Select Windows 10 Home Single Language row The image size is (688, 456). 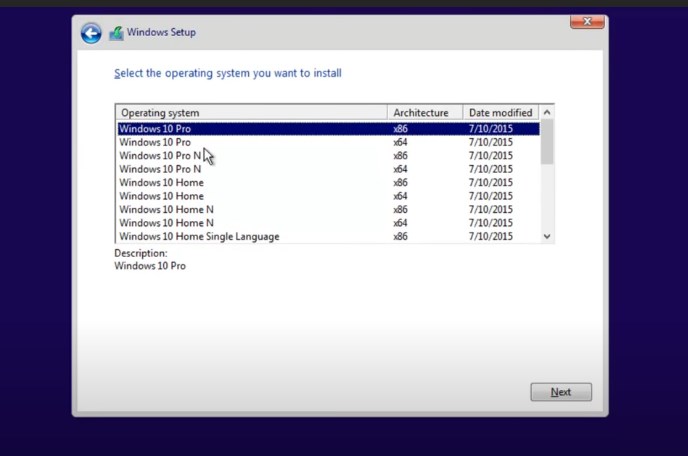click(329, 237)
